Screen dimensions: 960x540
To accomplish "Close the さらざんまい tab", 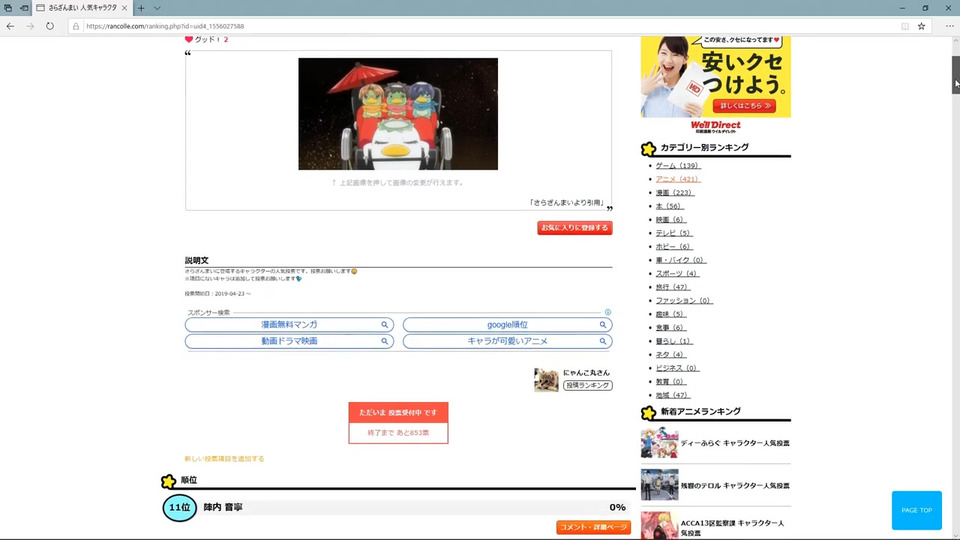I will tap(124, 8).
